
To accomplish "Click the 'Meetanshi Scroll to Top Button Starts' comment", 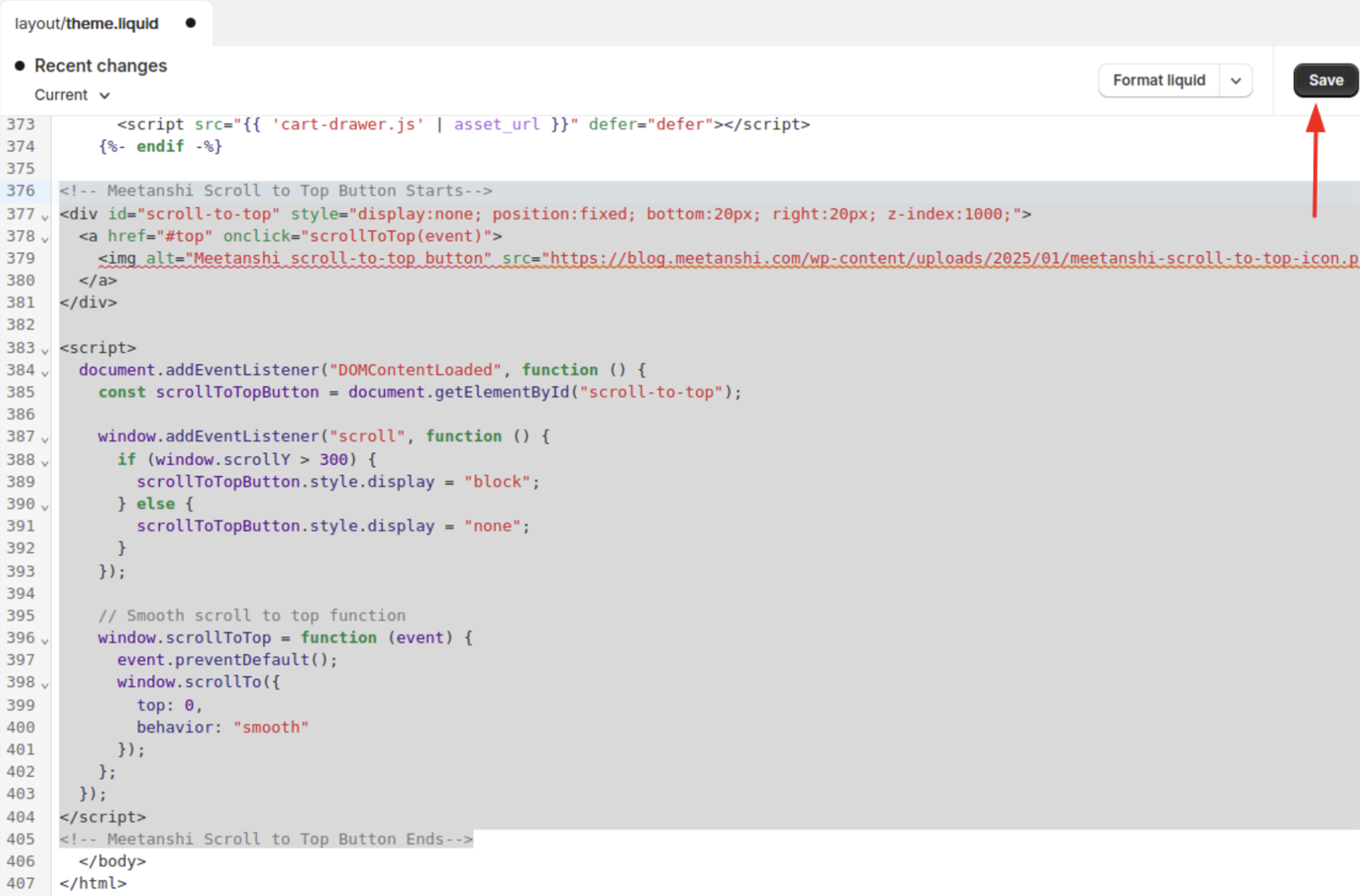I will (276, 190).
